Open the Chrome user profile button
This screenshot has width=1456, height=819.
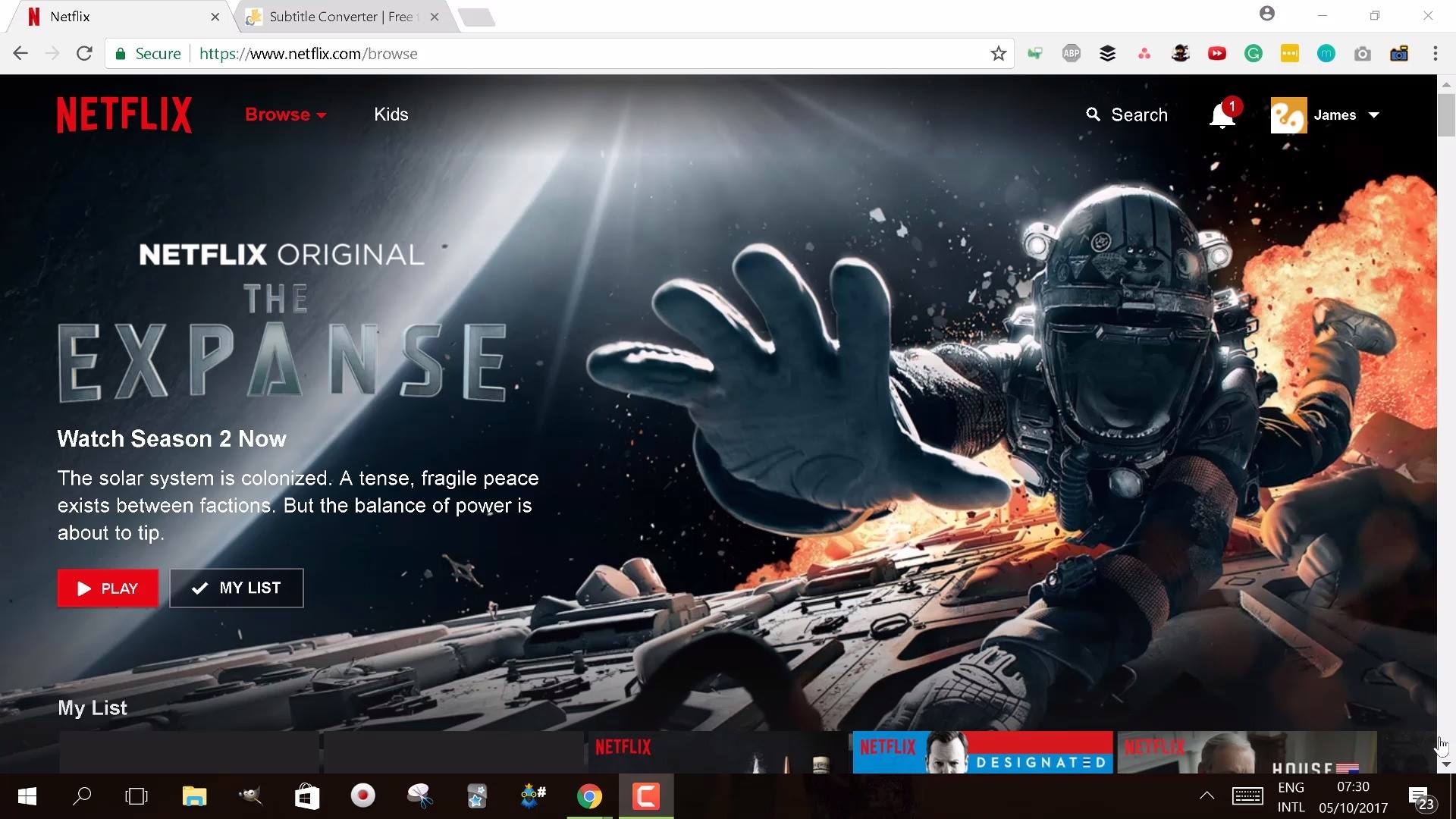click(x=1267, y=14)
